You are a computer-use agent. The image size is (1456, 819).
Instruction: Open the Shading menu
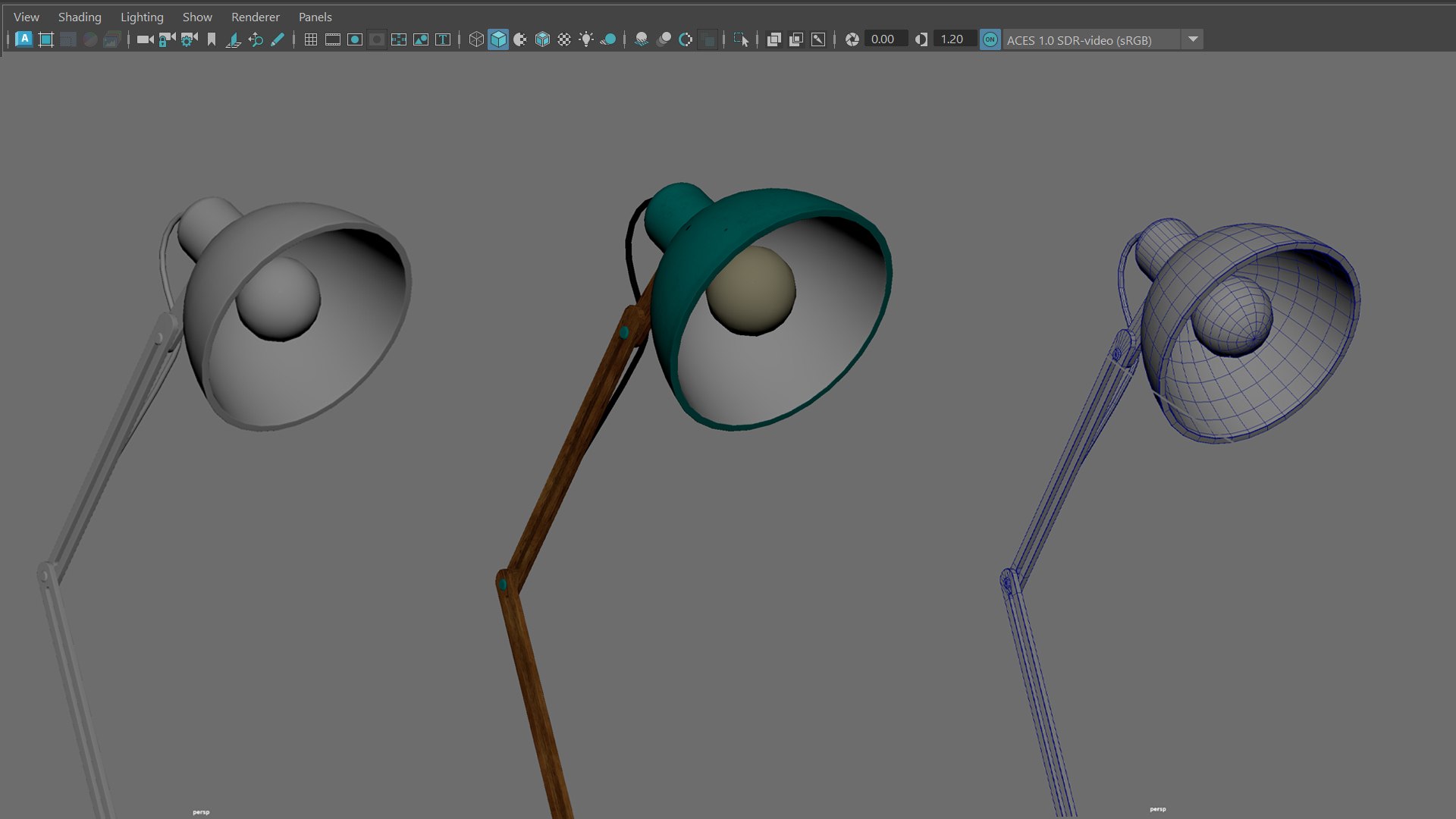(80, 17)
